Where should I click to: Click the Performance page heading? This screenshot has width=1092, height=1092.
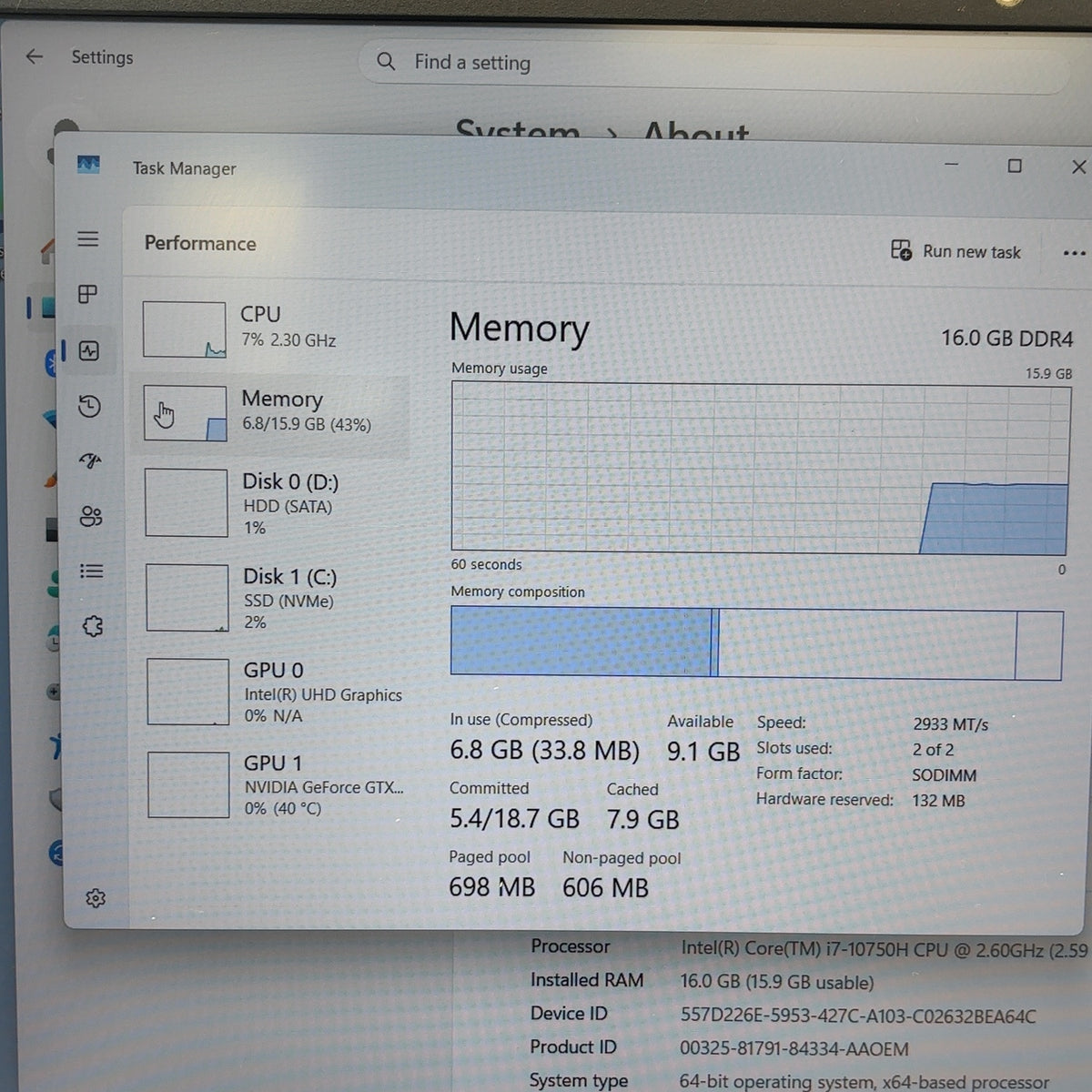(x=200, y=244)
